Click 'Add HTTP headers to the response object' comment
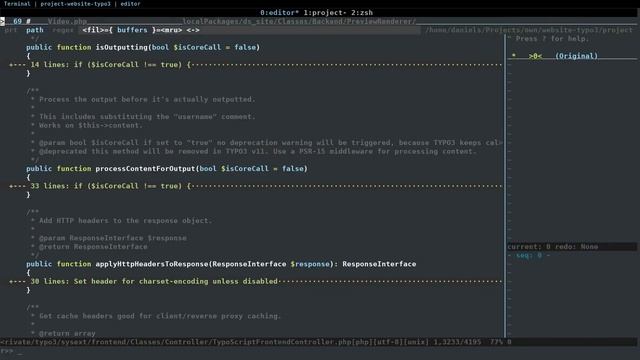Image resolution: width=640 pixels, height=360 pixels. coord(125,221)
